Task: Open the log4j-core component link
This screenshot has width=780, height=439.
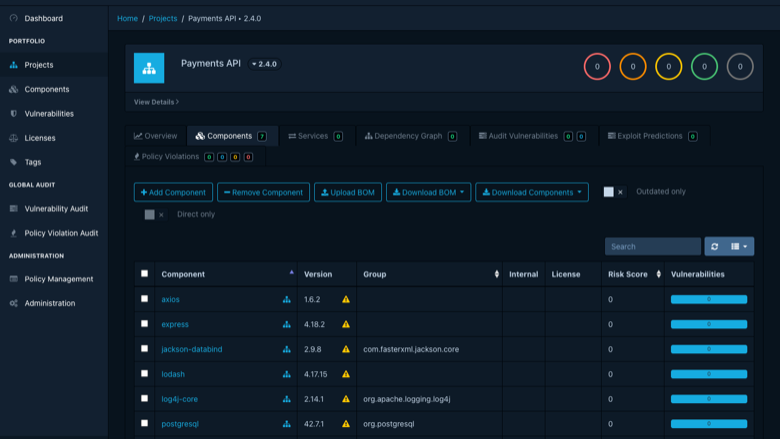Action: coord(180,399)
